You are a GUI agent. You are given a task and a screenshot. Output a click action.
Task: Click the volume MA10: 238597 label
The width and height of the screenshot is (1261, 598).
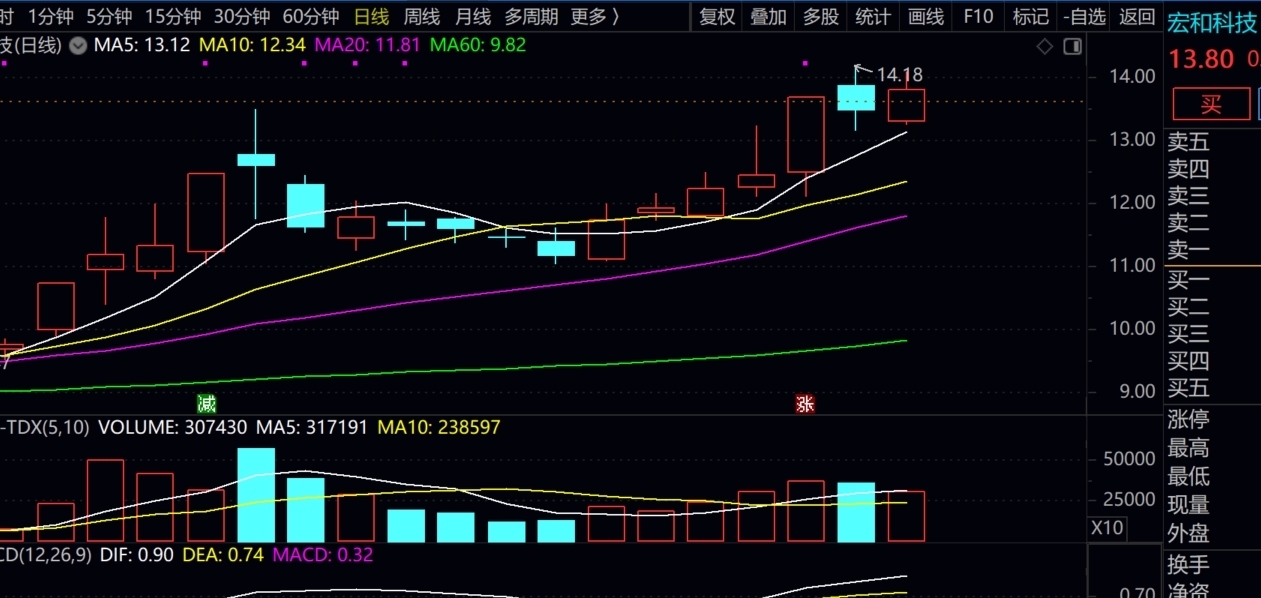click(x=439, y=428)
